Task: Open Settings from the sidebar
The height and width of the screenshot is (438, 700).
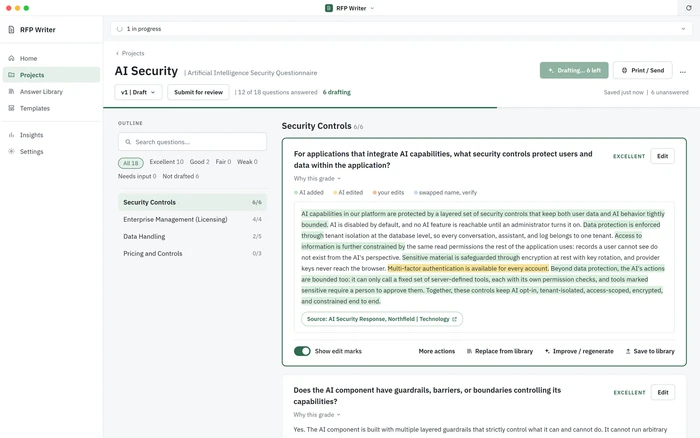Action: (51, 151)
